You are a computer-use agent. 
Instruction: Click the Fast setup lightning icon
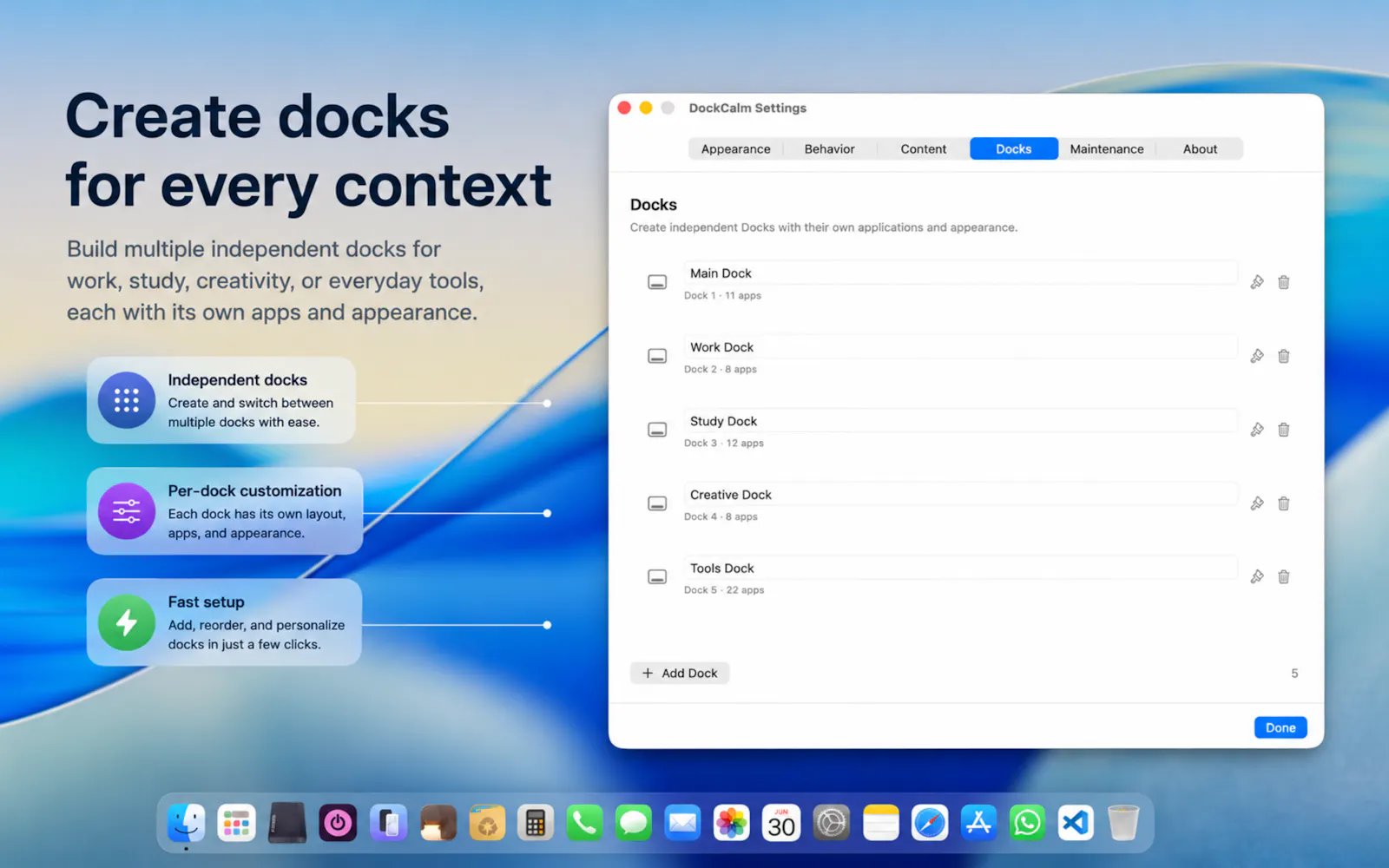coord(127,622)
